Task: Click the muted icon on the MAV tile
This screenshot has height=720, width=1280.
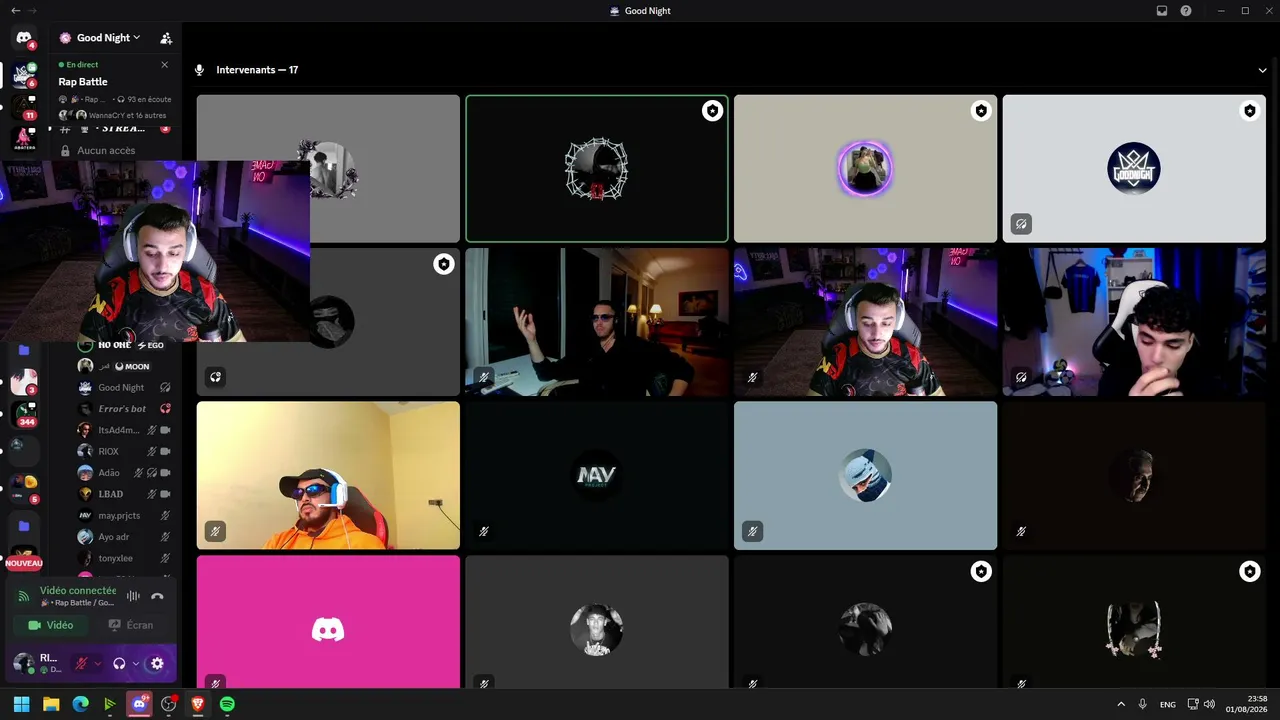Action: [484, 531]
